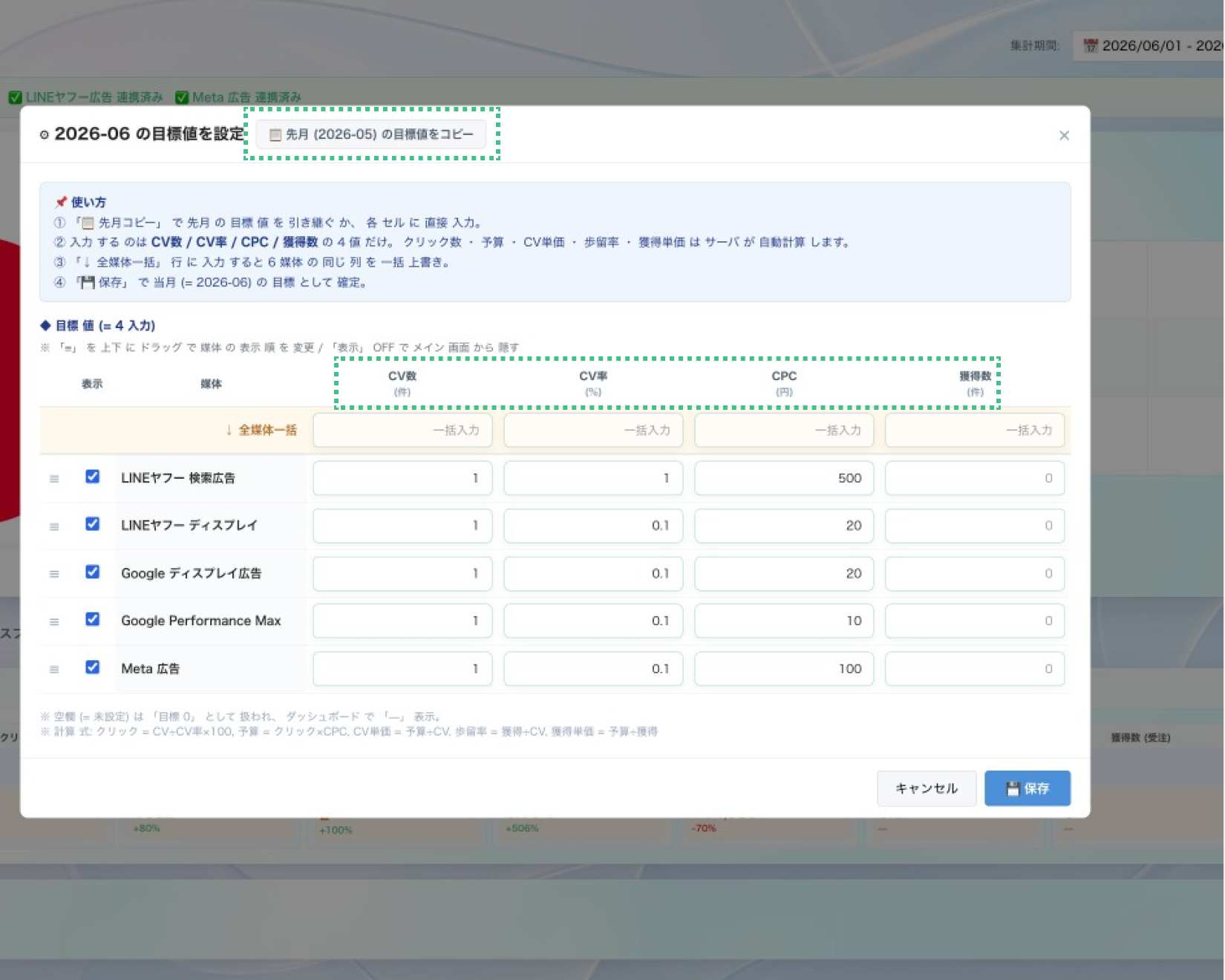Edit CPC 500 for LINEヤフー 検索広告
This screenshot has width=1225, height=980.
(x=784, y=478)
